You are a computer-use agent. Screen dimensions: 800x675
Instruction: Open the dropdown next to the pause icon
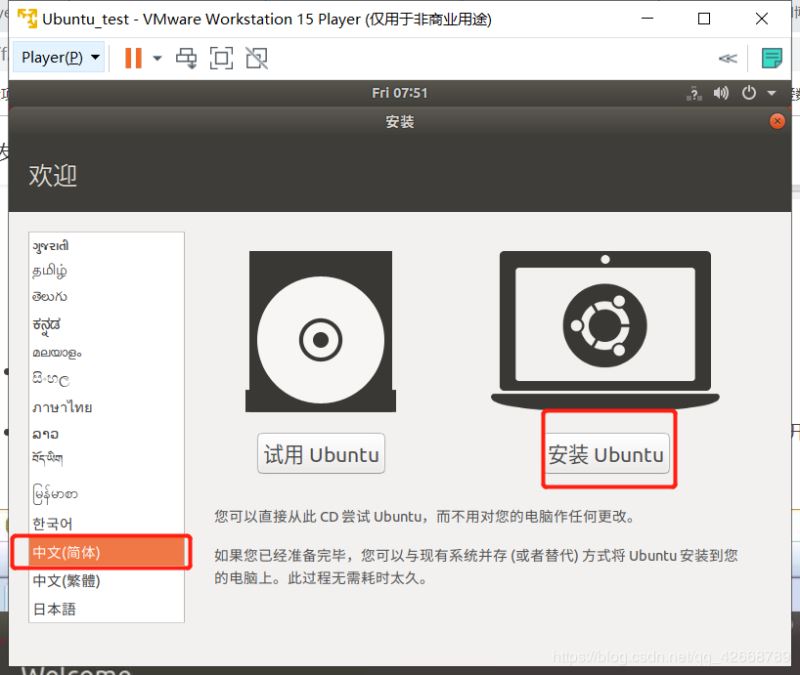coord(157,58)
